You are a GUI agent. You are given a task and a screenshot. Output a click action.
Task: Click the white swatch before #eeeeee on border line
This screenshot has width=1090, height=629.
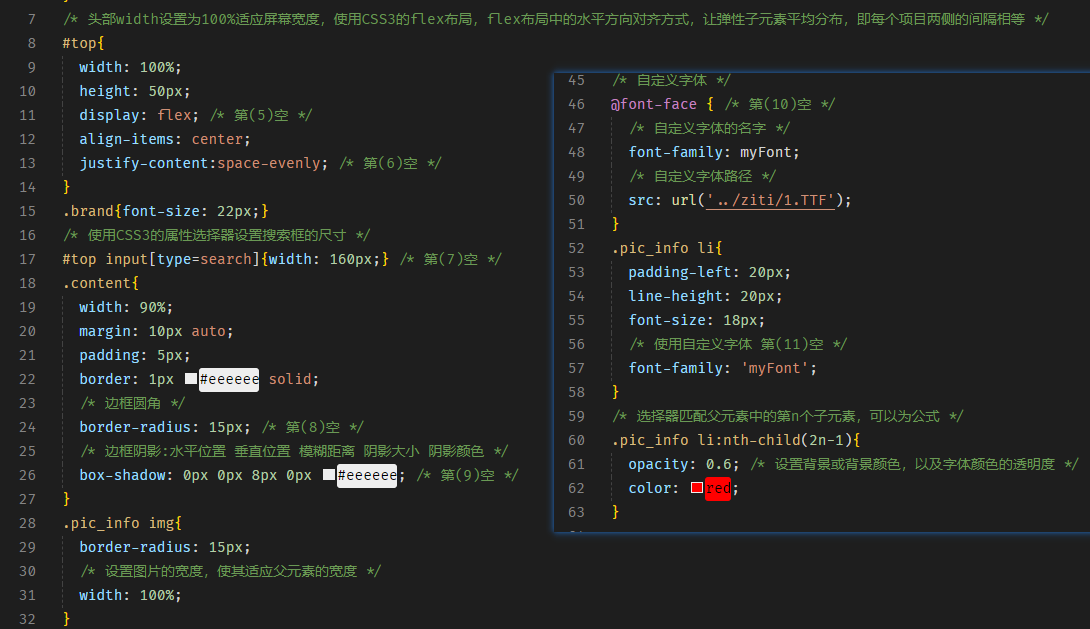(x=190, y=379)
